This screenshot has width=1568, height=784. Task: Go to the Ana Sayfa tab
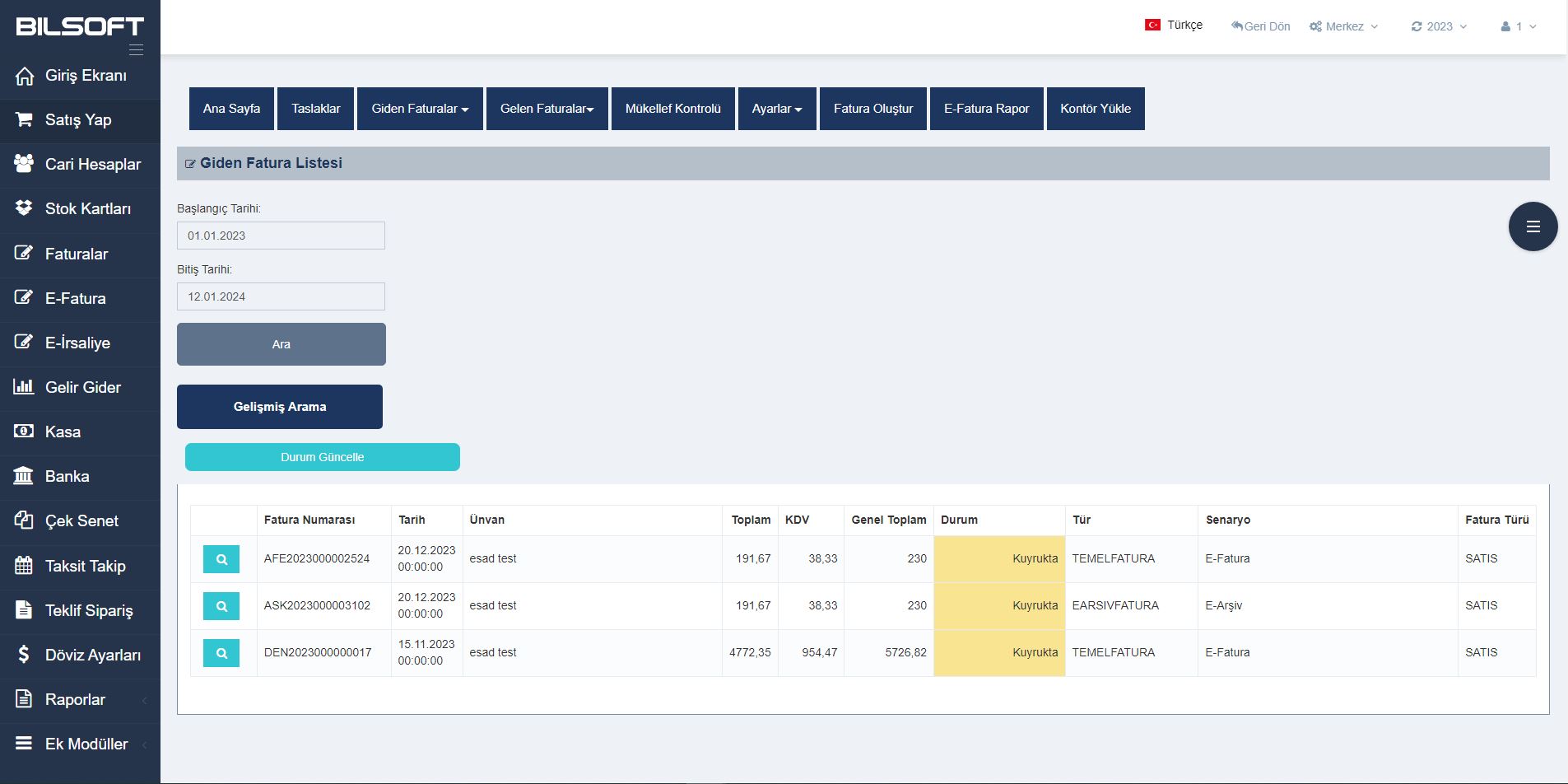tap(231, 109)
